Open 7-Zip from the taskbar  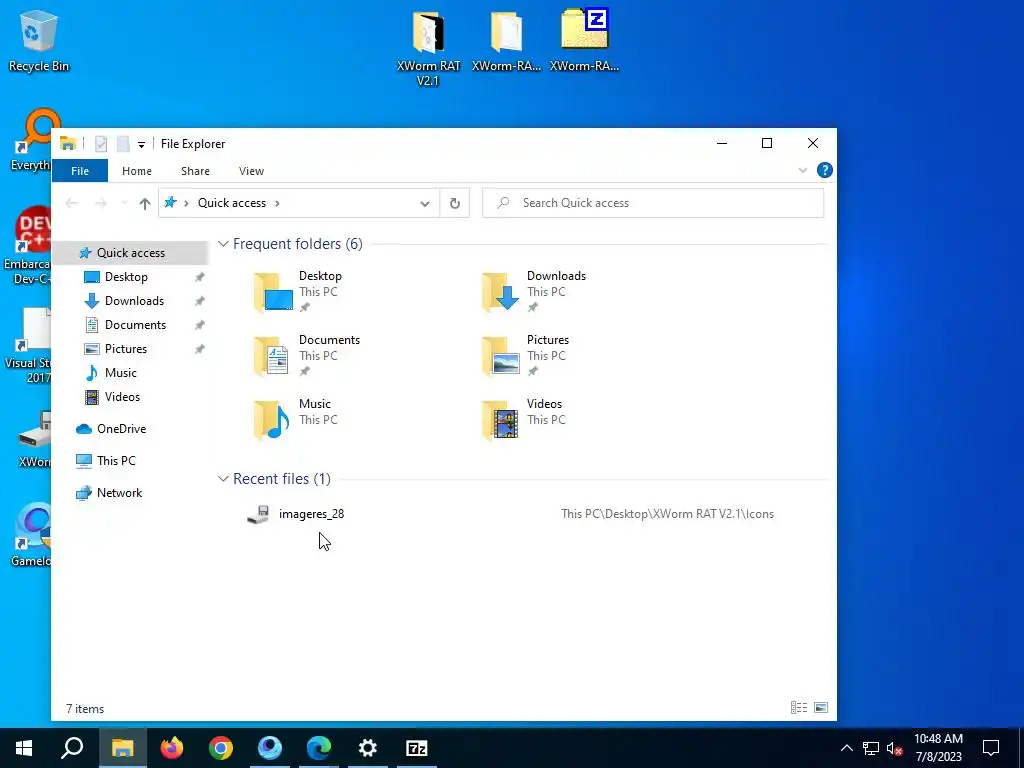[417, 748]
